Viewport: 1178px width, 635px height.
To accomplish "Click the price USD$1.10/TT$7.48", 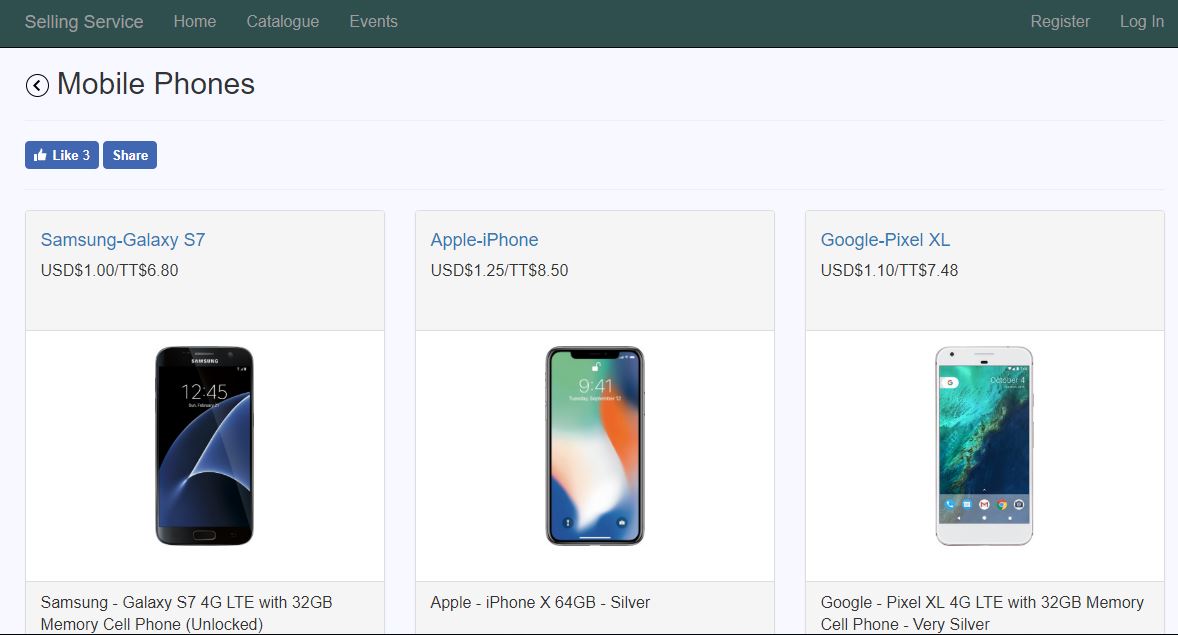I will (x=890, y=271).
